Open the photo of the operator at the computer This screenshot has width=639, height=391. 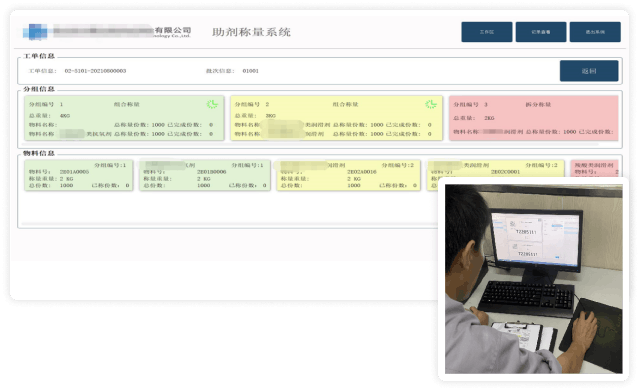click(533, 279)
